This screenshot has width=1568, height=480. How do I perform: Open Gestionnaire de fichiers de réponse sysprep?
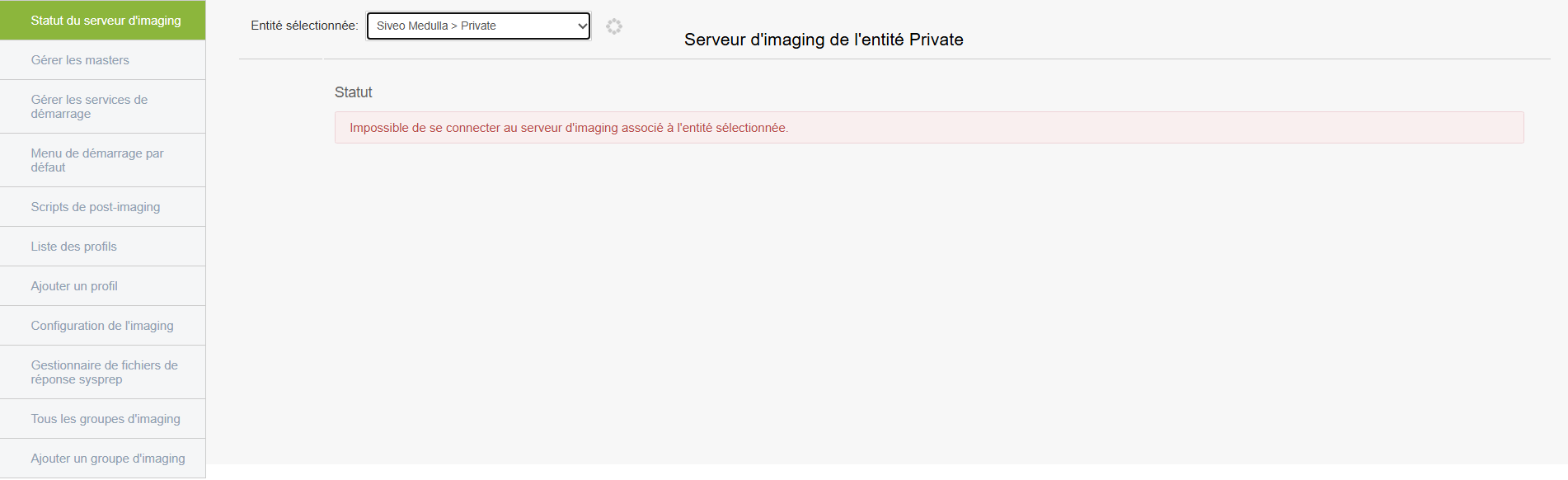103,372
